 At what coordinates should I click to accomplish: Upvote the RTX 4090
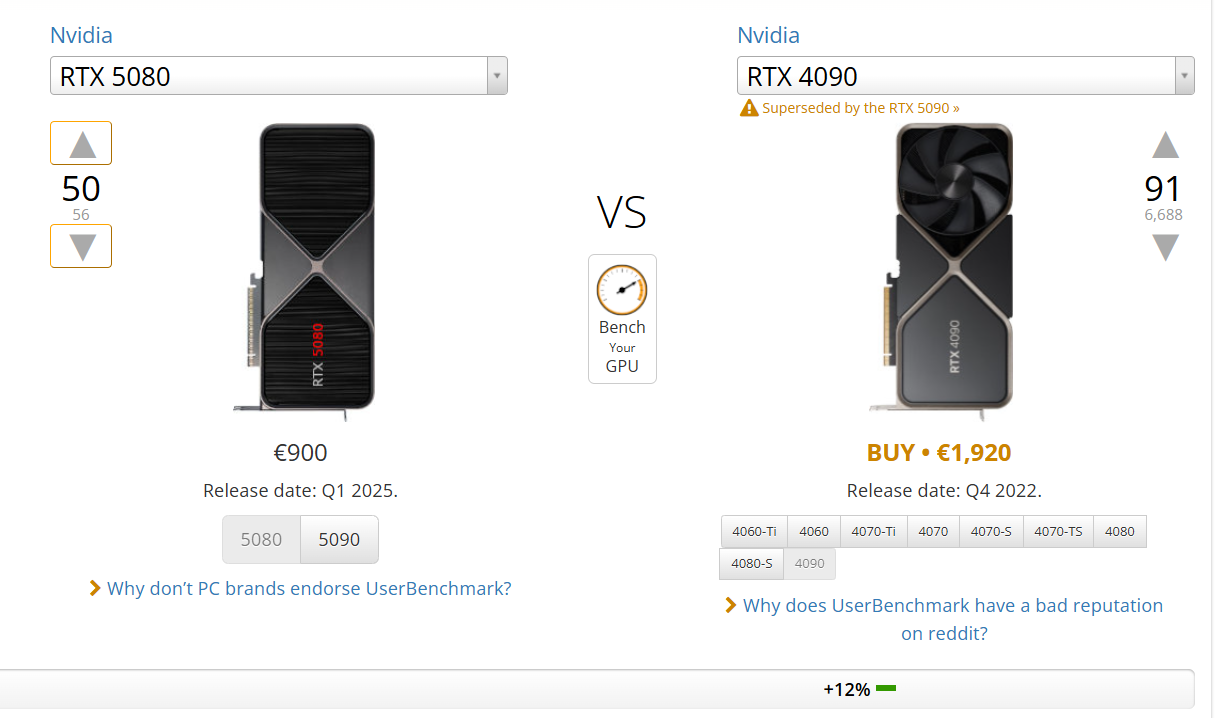[1165, 146]
